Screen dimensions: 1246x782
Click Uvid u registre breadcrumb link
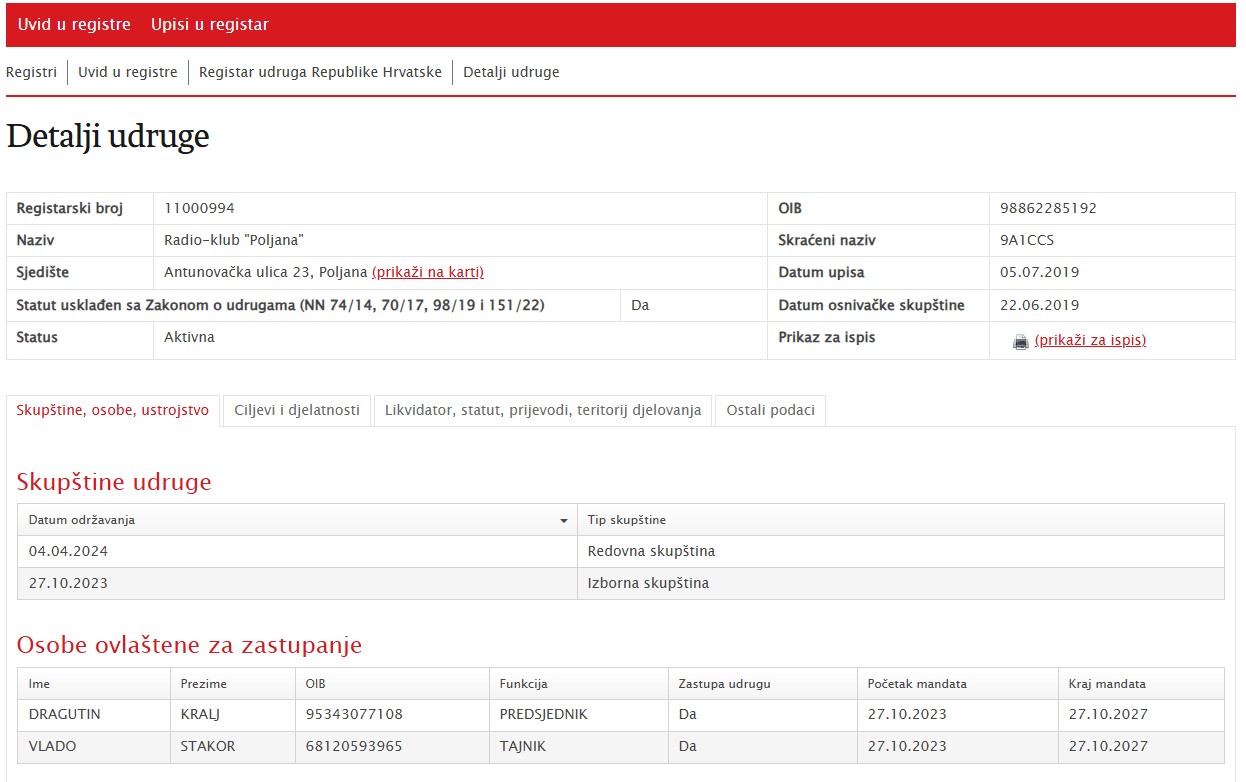click(128, 72)
